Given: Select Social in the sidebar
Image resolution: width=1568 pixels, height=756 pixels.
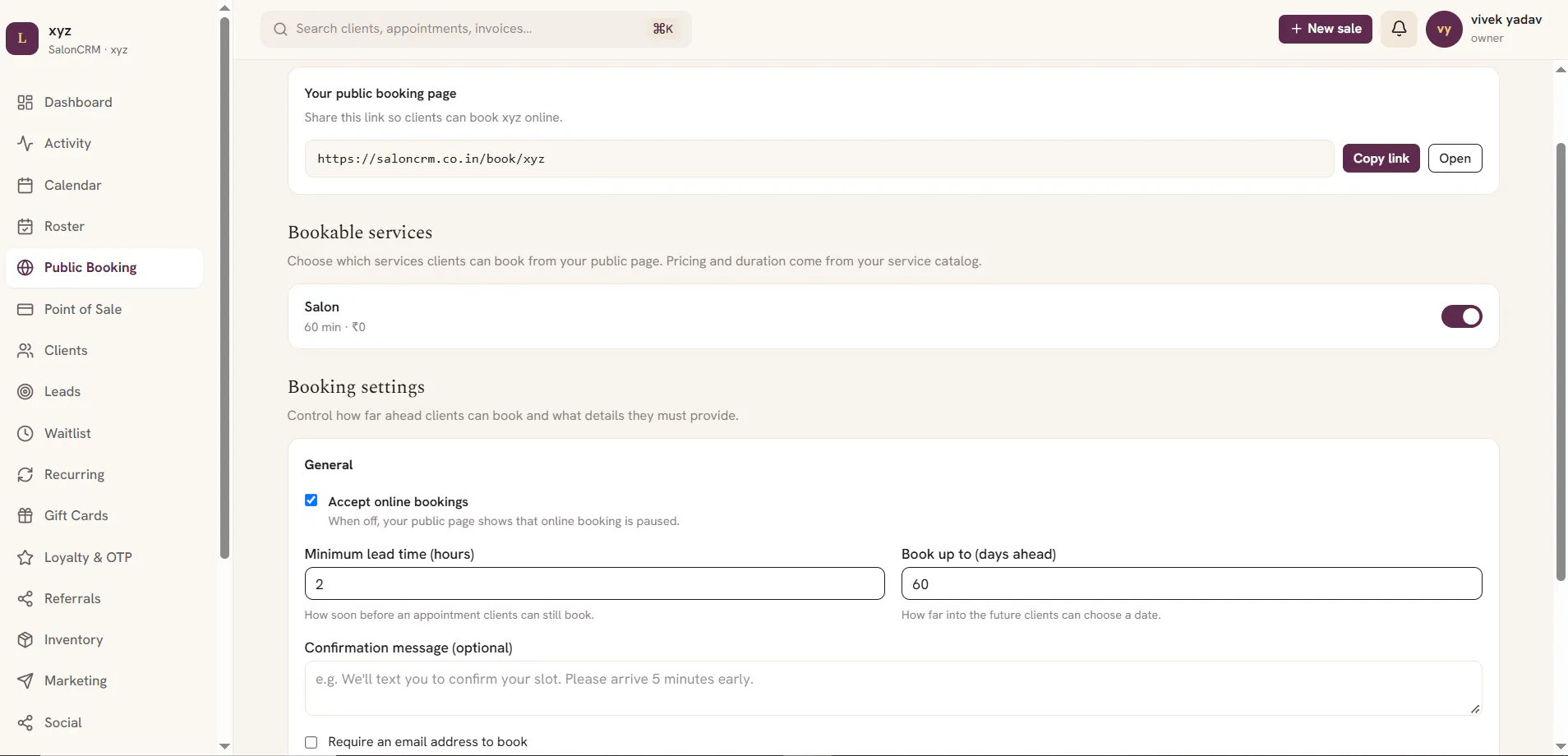Looking at the screenshot, I should click(x=104, y=722).
